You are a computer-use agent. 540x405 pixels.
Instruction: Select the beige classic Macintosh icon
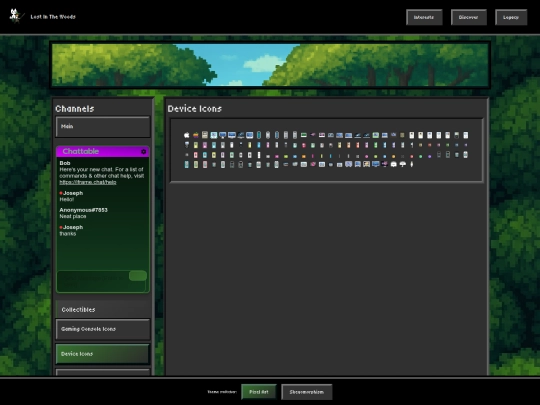click(x=205, y=135)
